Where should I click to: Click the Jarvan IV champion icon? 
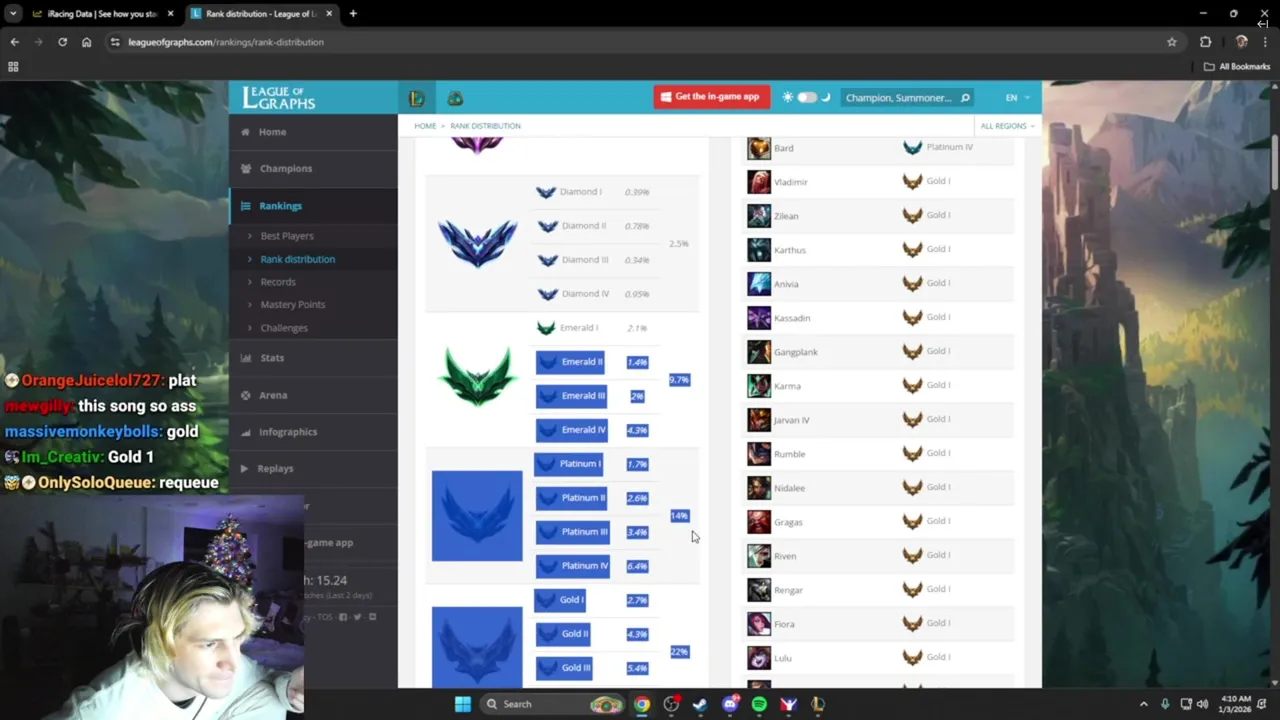(x=759, y=420)
